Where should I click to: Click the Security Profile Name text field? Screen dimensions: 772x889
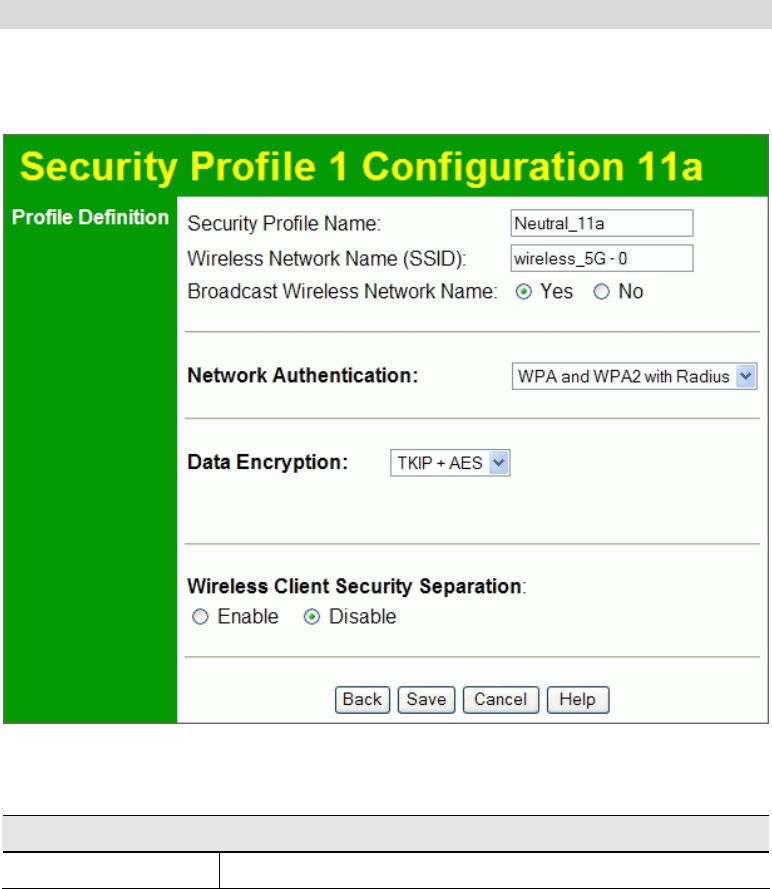tap(601, 223)
